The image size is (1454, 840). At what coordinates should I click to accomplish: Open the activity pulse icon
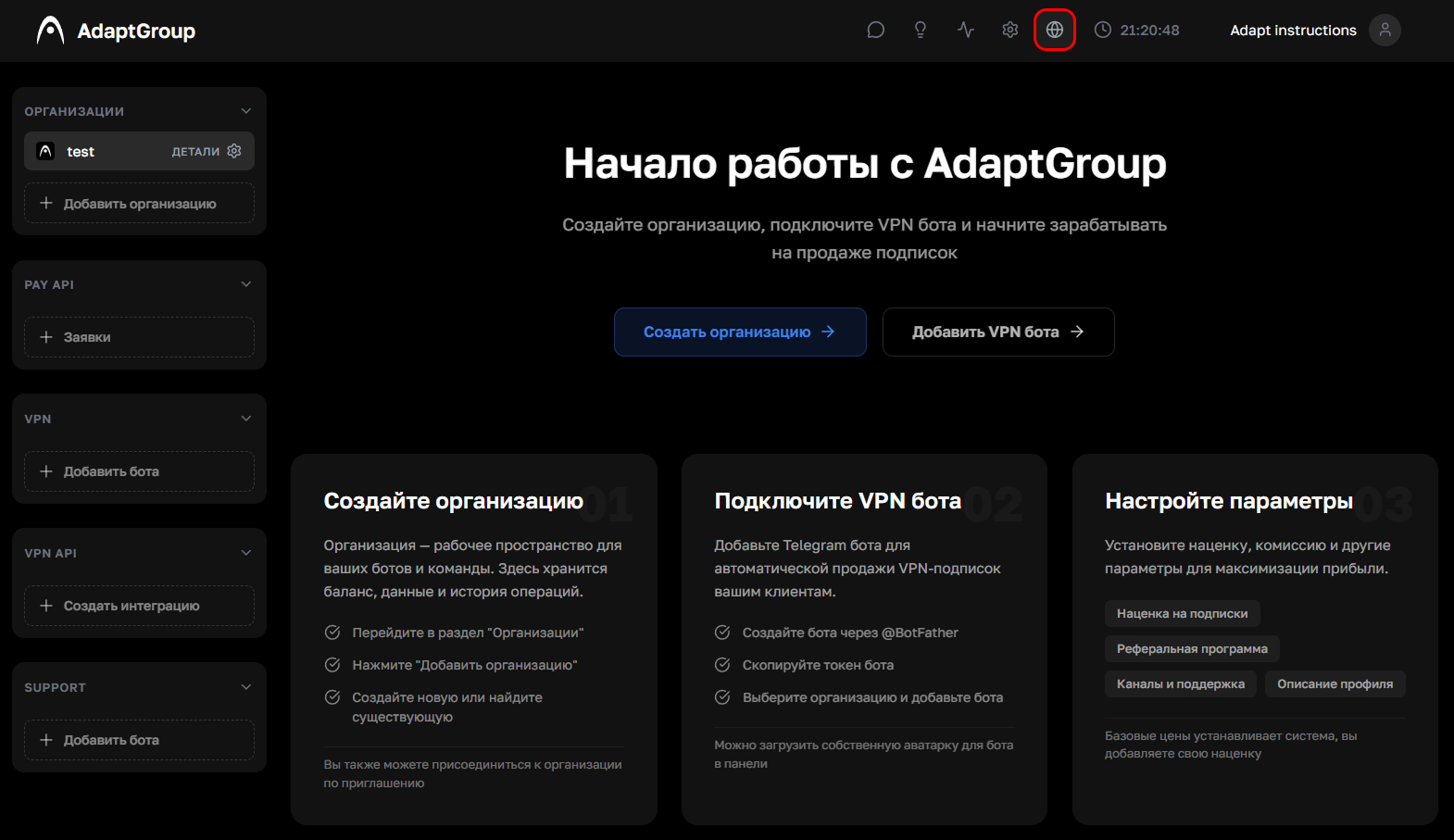pyautogui.click(x=966, y=30)
